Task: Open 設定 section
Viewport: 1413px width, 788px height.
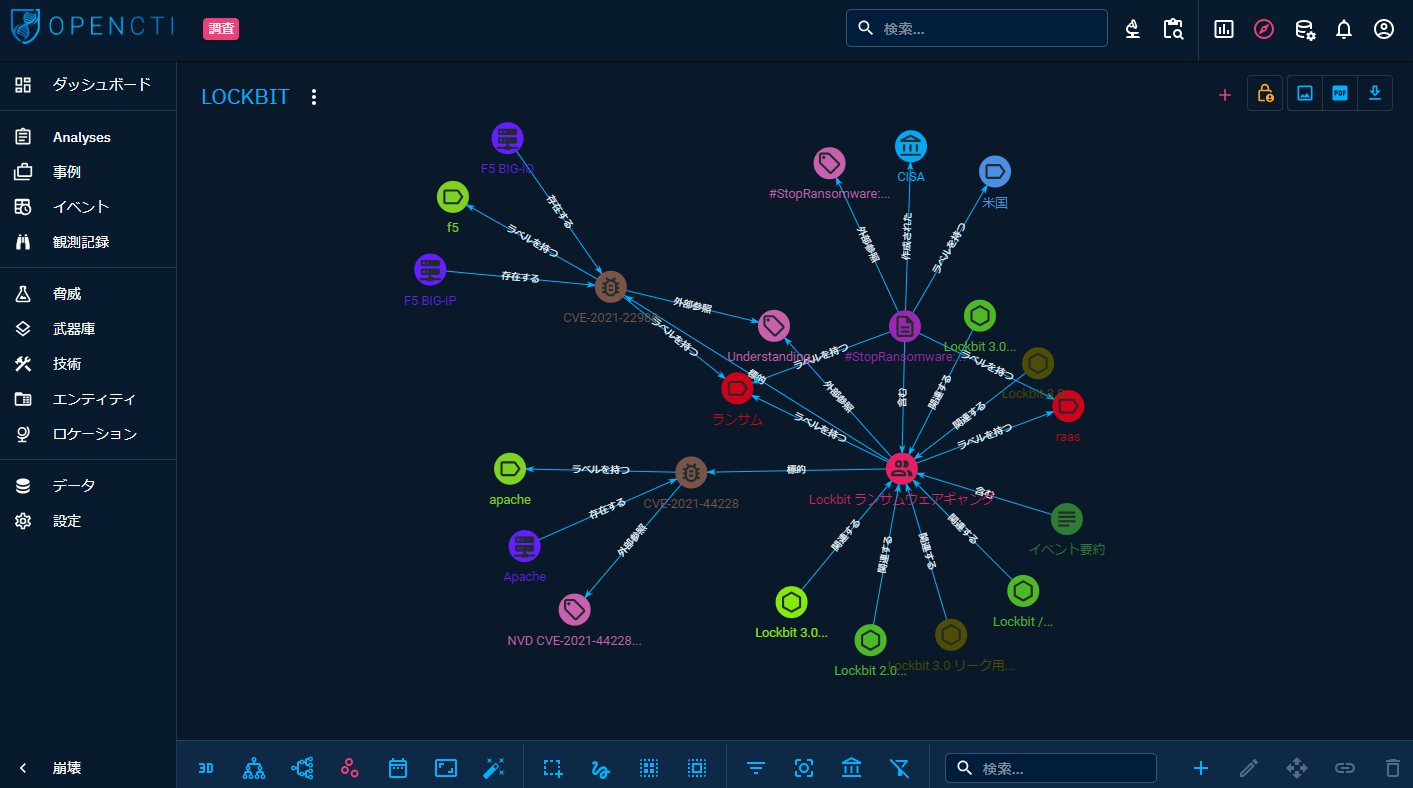Action: pyautogui.click(x=88, y=521)
